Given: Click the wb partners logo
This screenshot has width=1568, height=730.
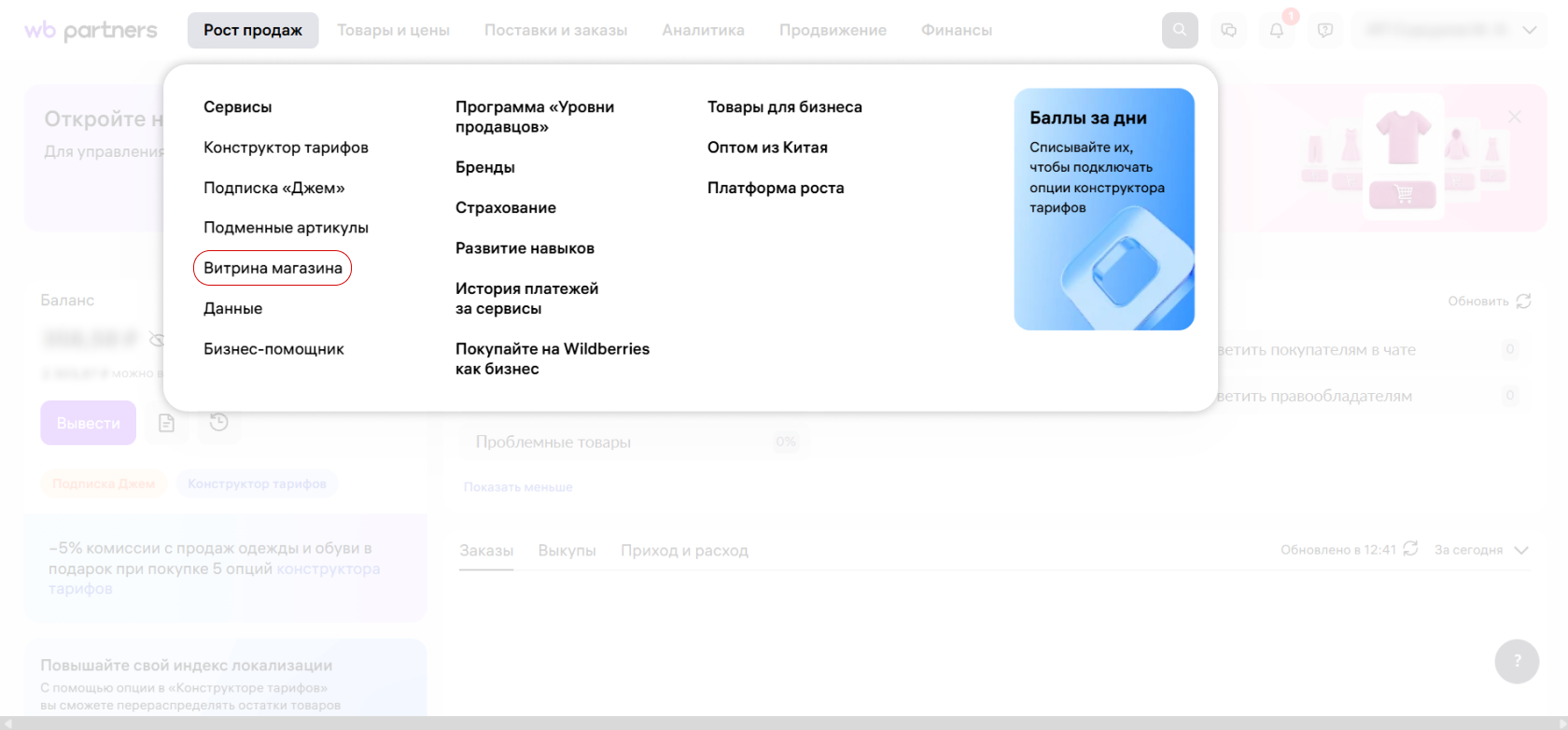Looking at the screenshot, I should click(x=91, y=31).
